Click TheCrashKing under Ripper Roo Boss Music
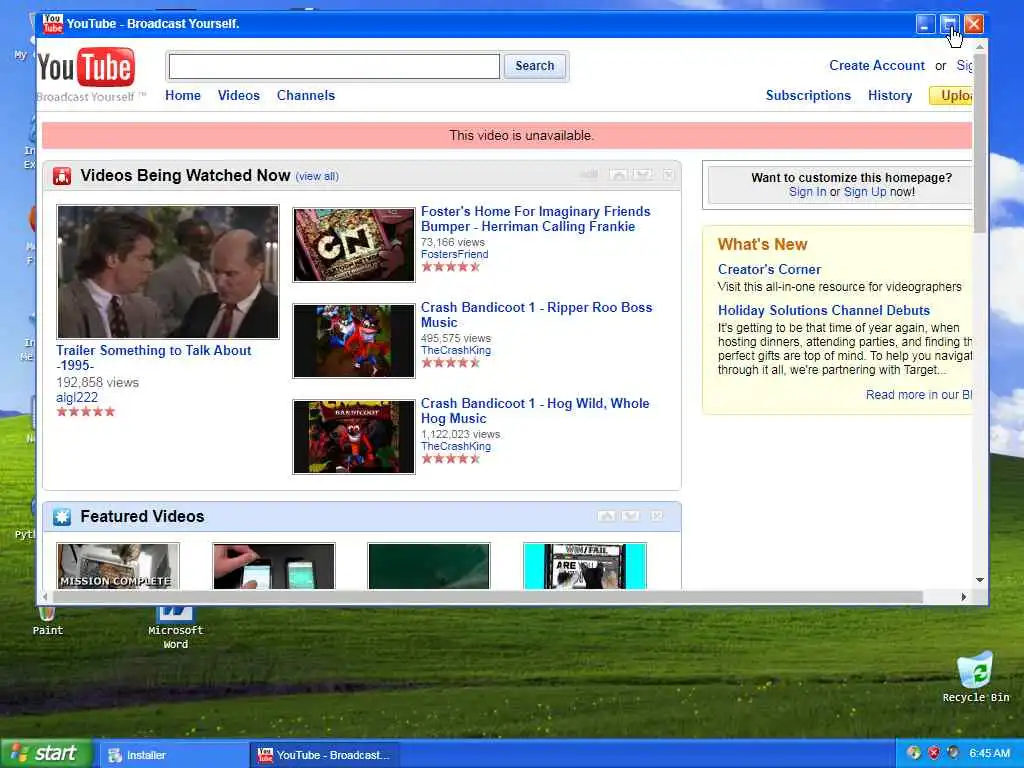1024x768 pixels. coord(456,350)
